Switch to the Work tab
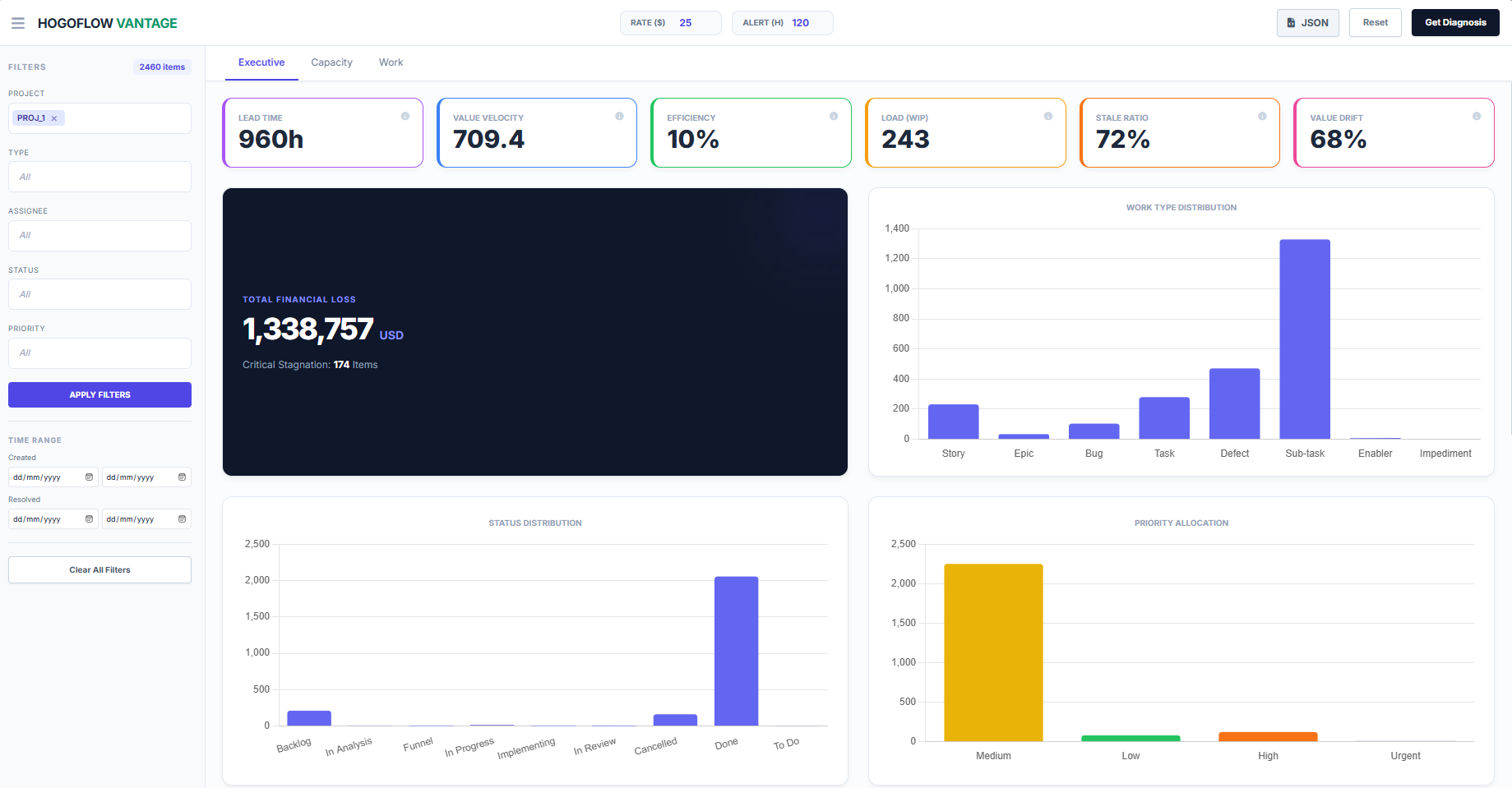 (391, 62)
